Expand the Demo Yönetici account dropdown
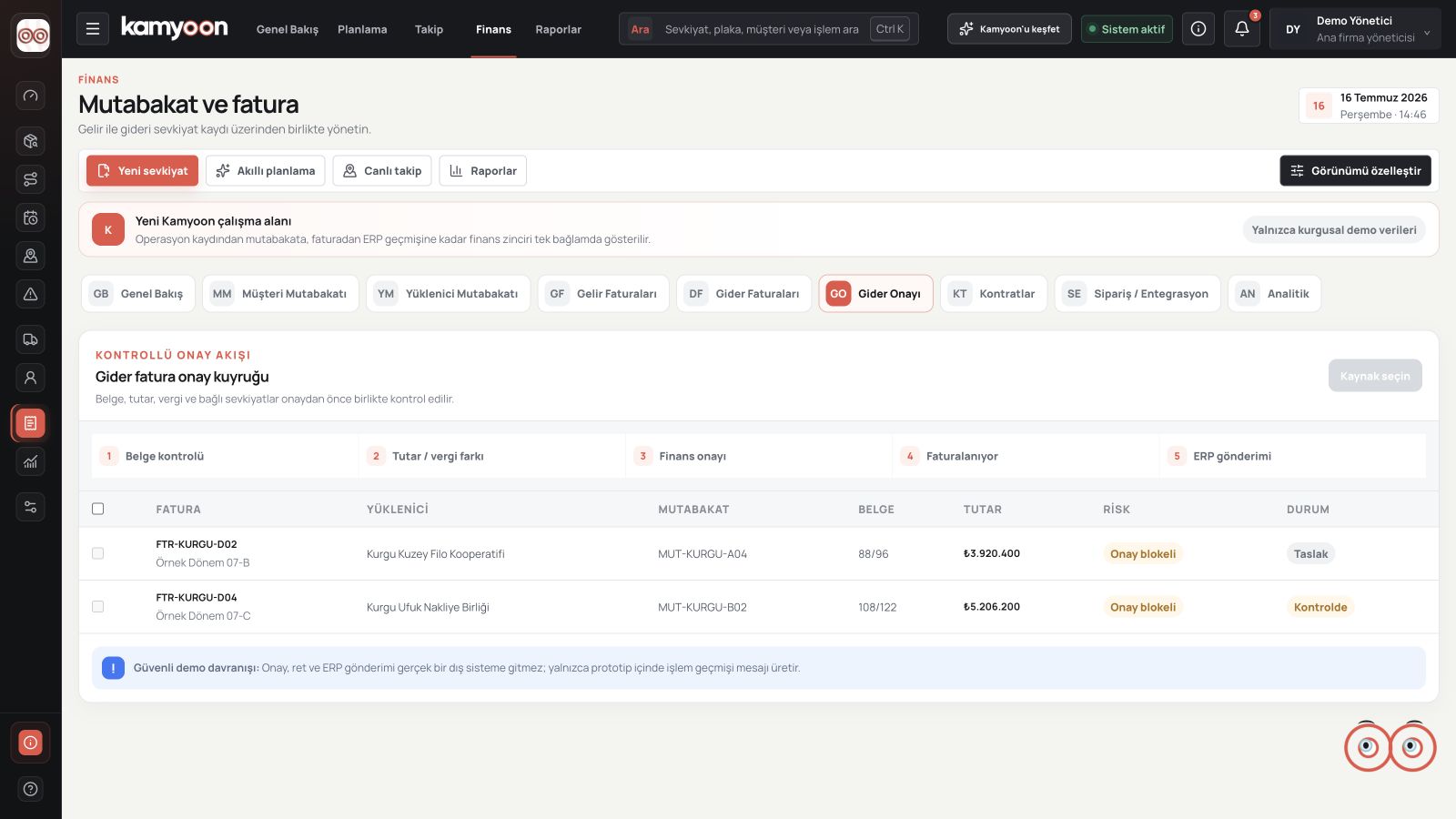 point(1355,29)
